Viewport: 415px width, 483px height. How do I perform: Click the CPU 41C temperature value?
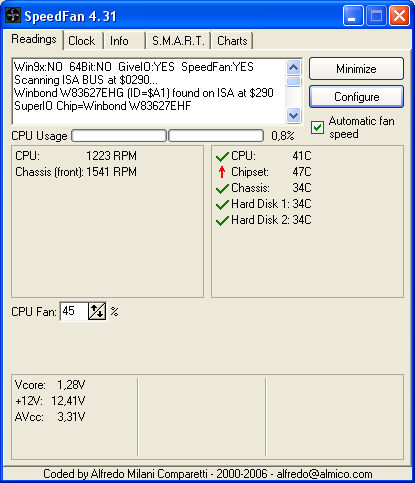(302, 156)
